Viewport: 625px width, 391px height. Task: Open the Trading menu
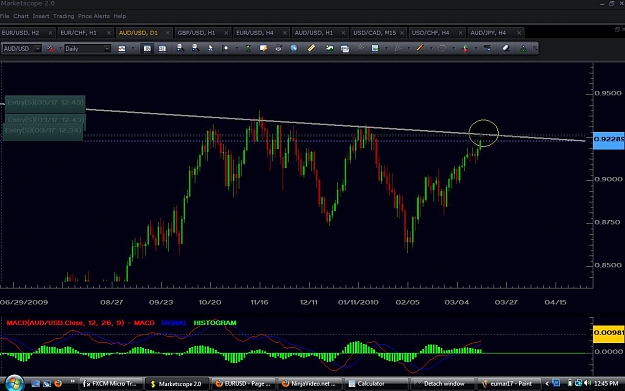pyautogui.click(x=63, y=16)
